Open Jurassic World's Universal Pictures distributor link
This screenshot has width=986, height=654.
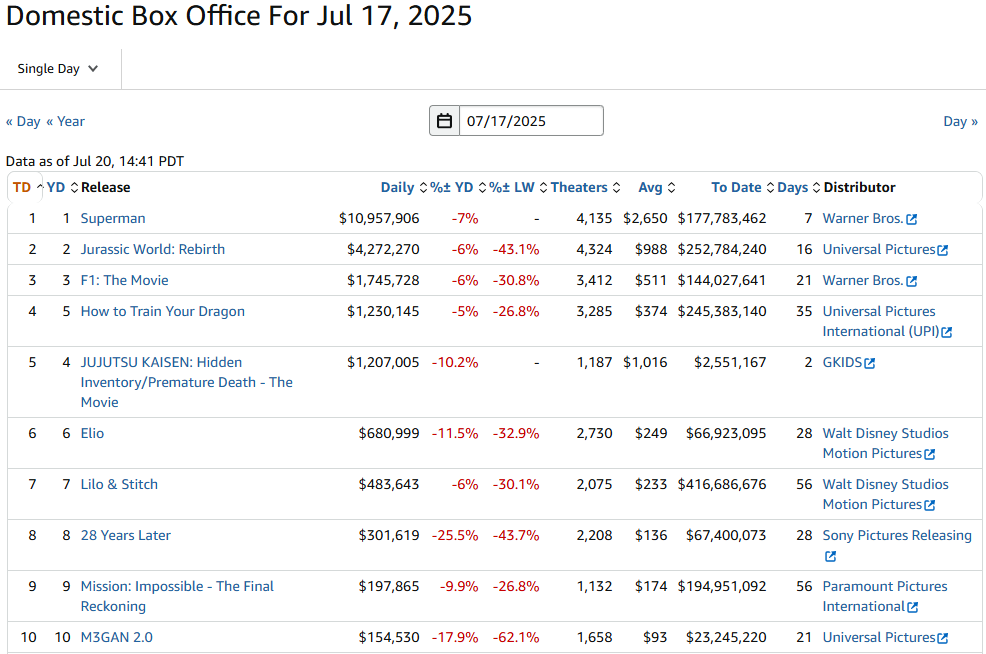878,249
